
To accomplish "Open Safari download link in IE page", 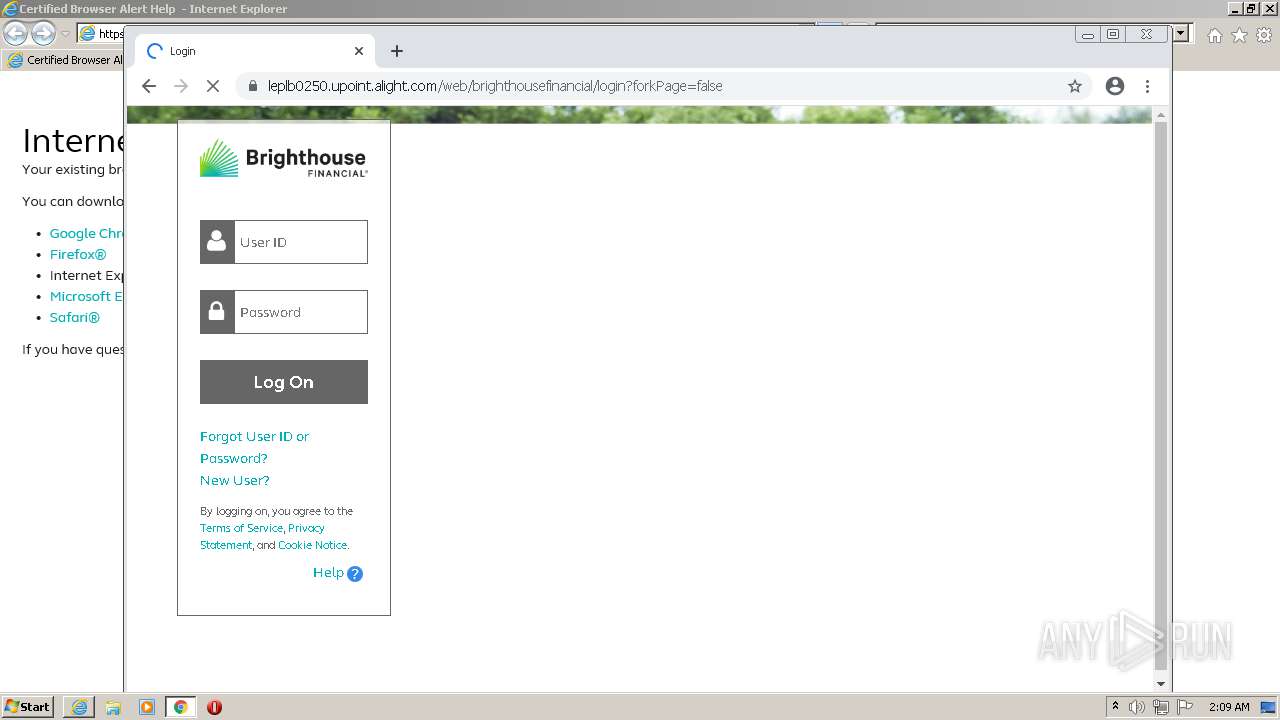I will coord(75,317).
